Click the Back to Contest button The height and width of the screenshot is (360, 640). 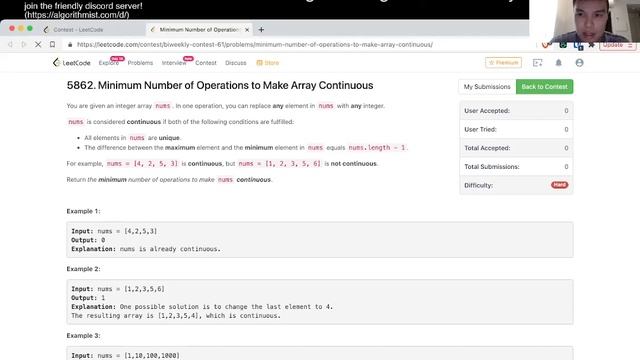[x=544, y=87]
